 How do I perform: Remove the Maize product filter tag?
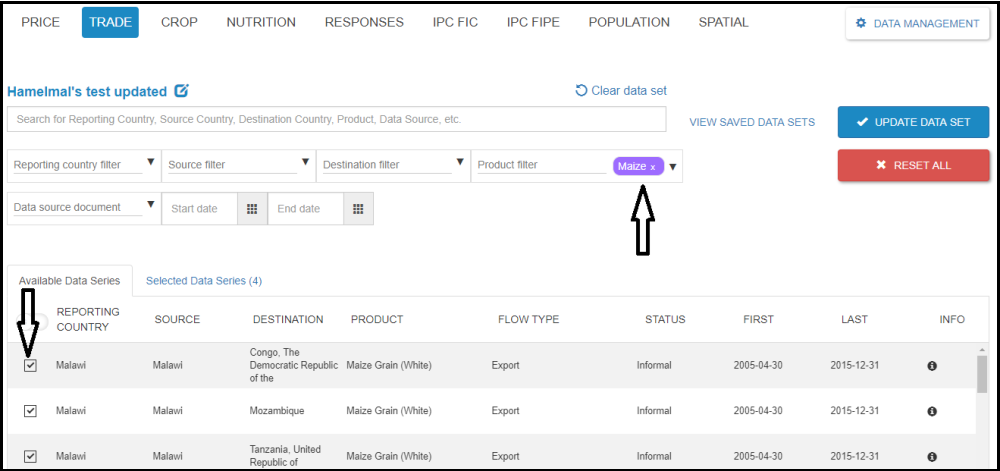point(653,167)
